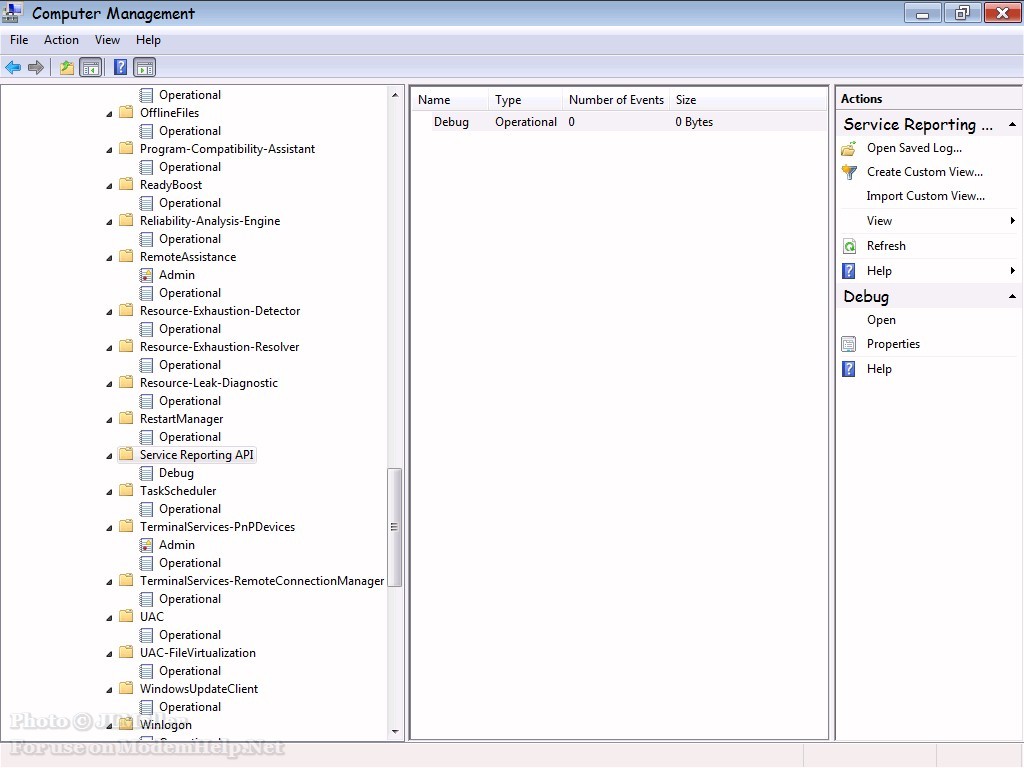Toggle the console tree with its toolbar icon
The height and width of the screenshot is (768, 1024).
pyautogui.click(x=91, y=67)
